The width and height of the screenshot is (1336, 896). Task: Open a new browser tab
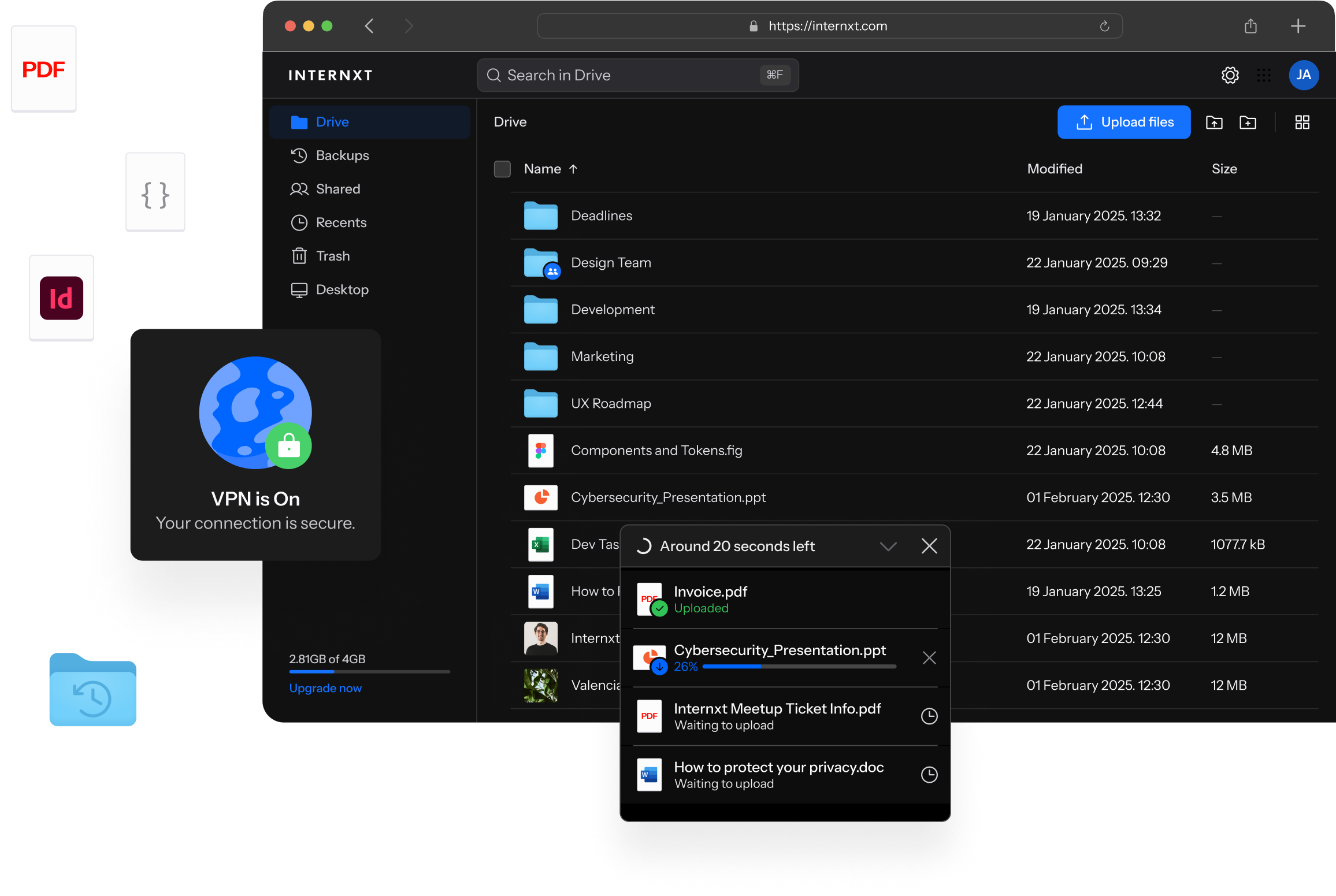[x=1297, y=25]
